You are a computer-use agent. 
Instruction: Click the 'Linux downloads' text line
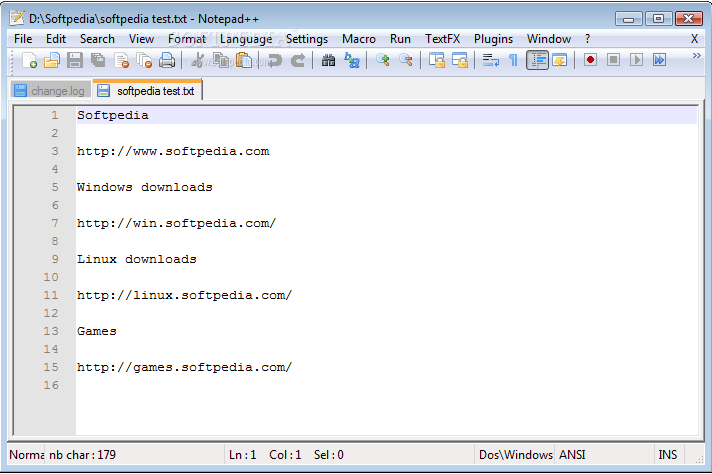tap(137, 259)
